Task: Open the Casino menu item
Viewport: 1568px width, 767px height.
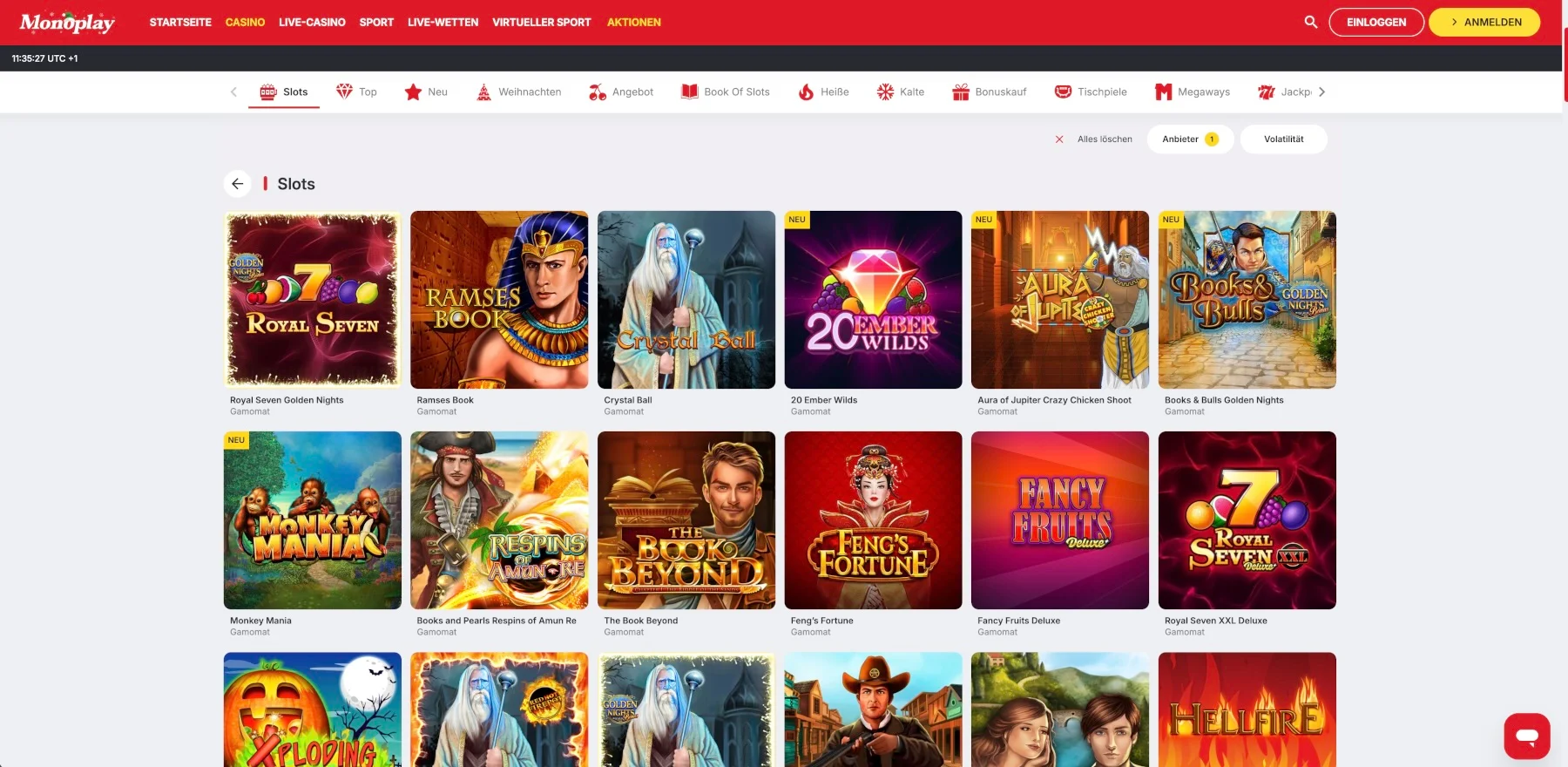Action: (x=245, y=23)
